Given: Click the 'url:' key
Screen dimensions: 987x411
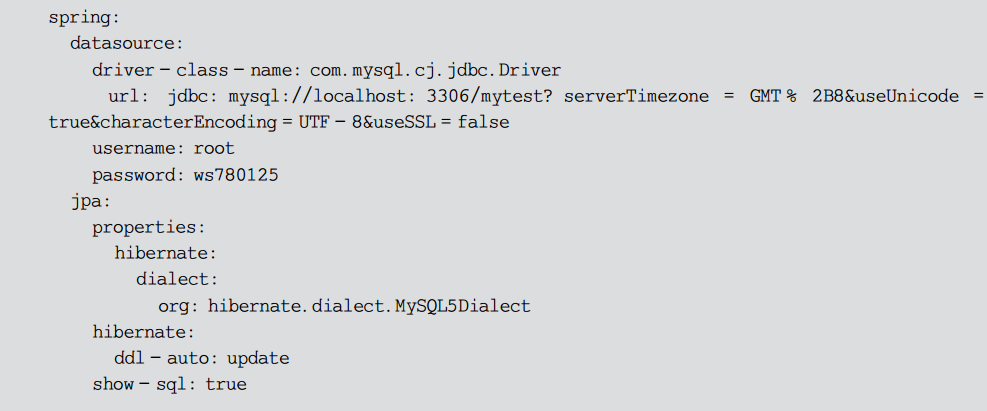Looking at the screenshot, I should point(131,96).
